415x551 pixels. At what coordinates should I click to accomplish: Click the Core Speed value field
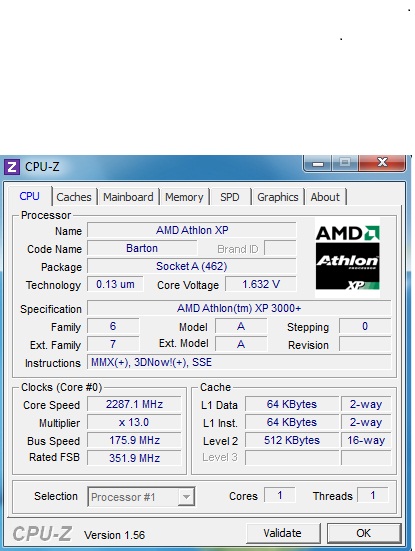pyautogui.click(x=134, y=404)
